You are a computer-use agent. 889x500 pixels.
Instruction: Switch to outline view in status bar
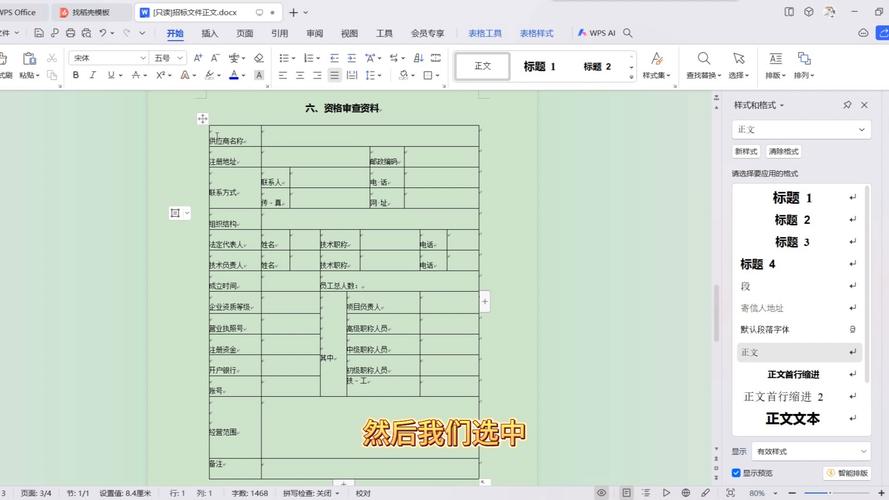tap(646, 493)
